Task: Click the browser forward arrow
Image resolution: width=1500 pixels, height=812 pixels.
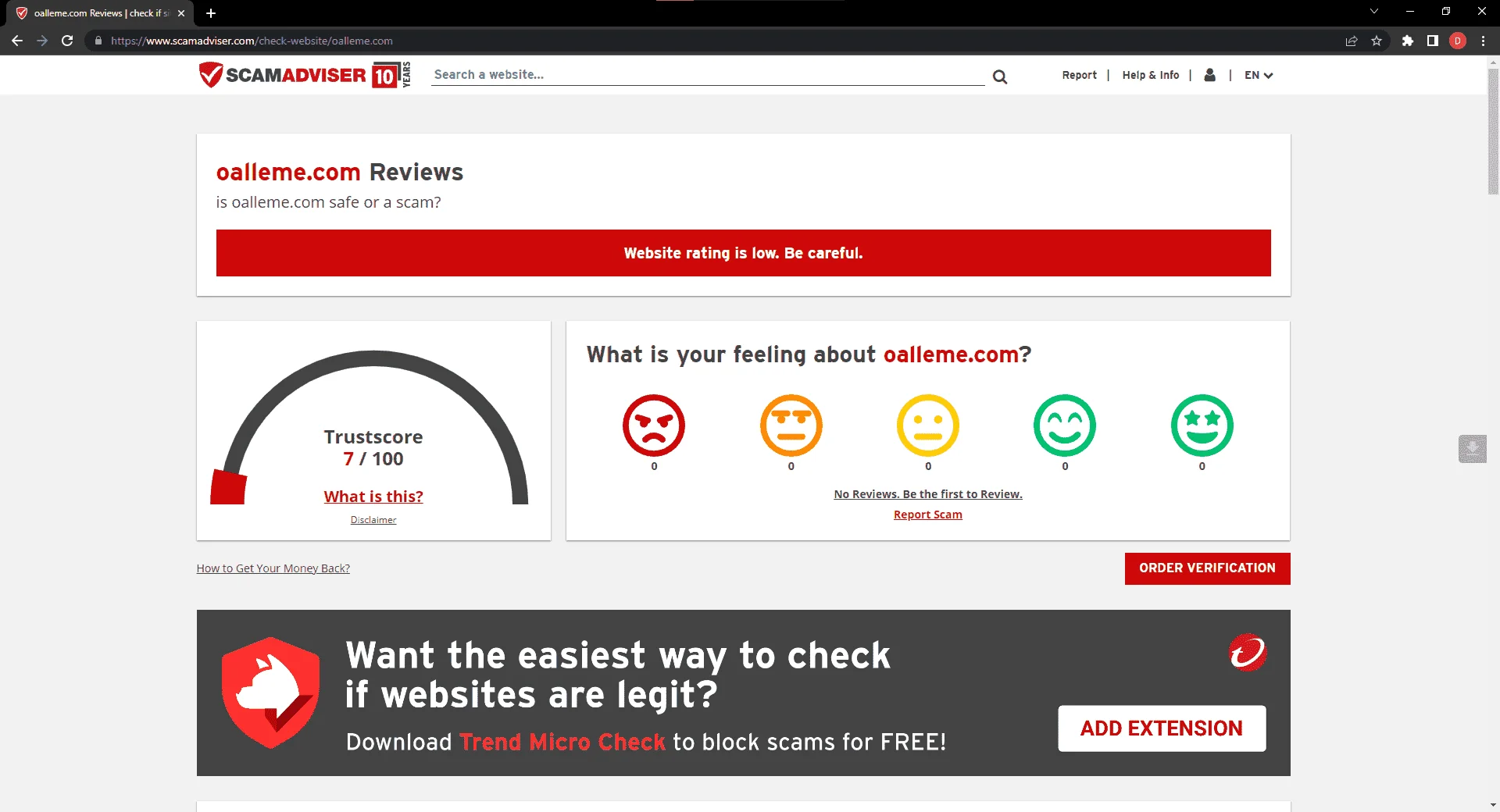Action: [x=42, y=41]
